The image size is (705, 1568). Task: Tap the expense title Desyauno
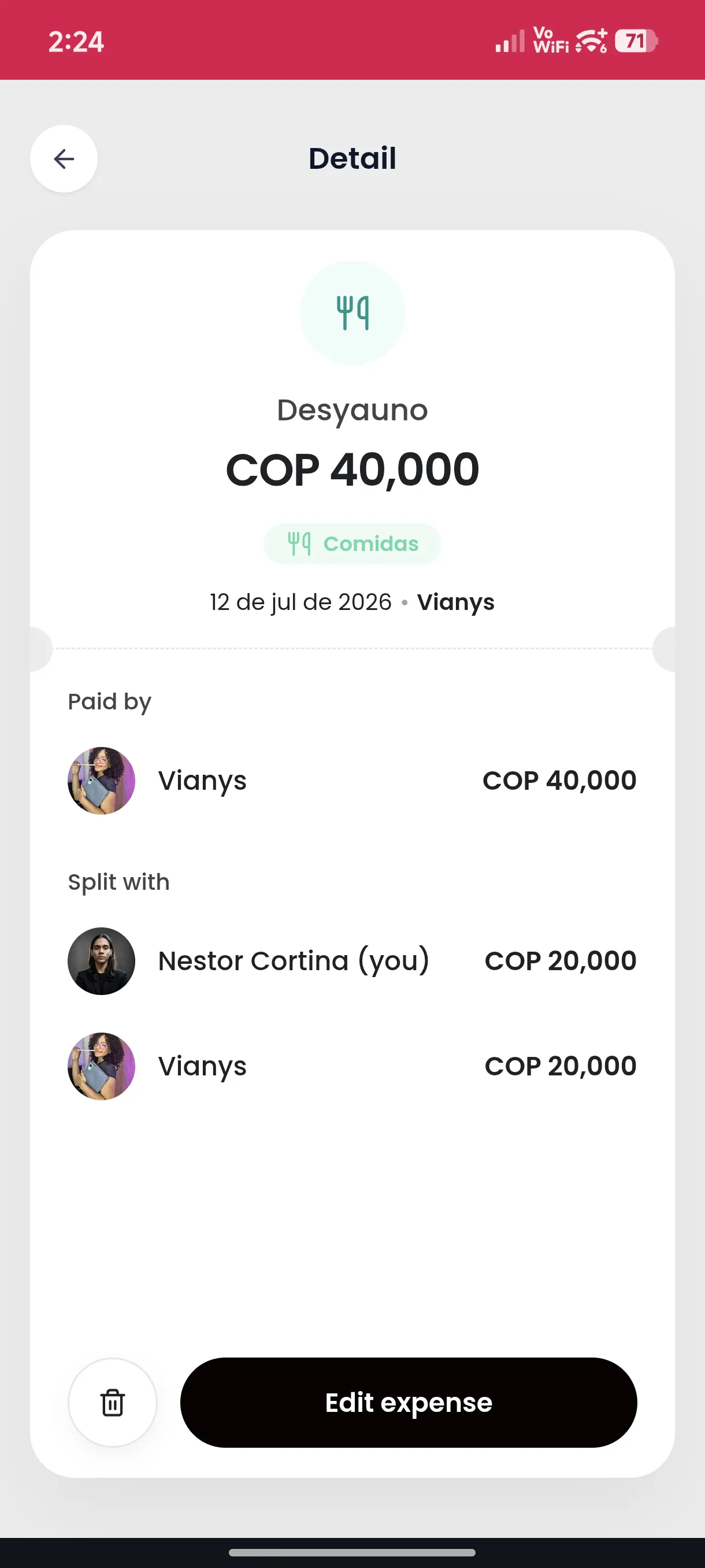352,411
